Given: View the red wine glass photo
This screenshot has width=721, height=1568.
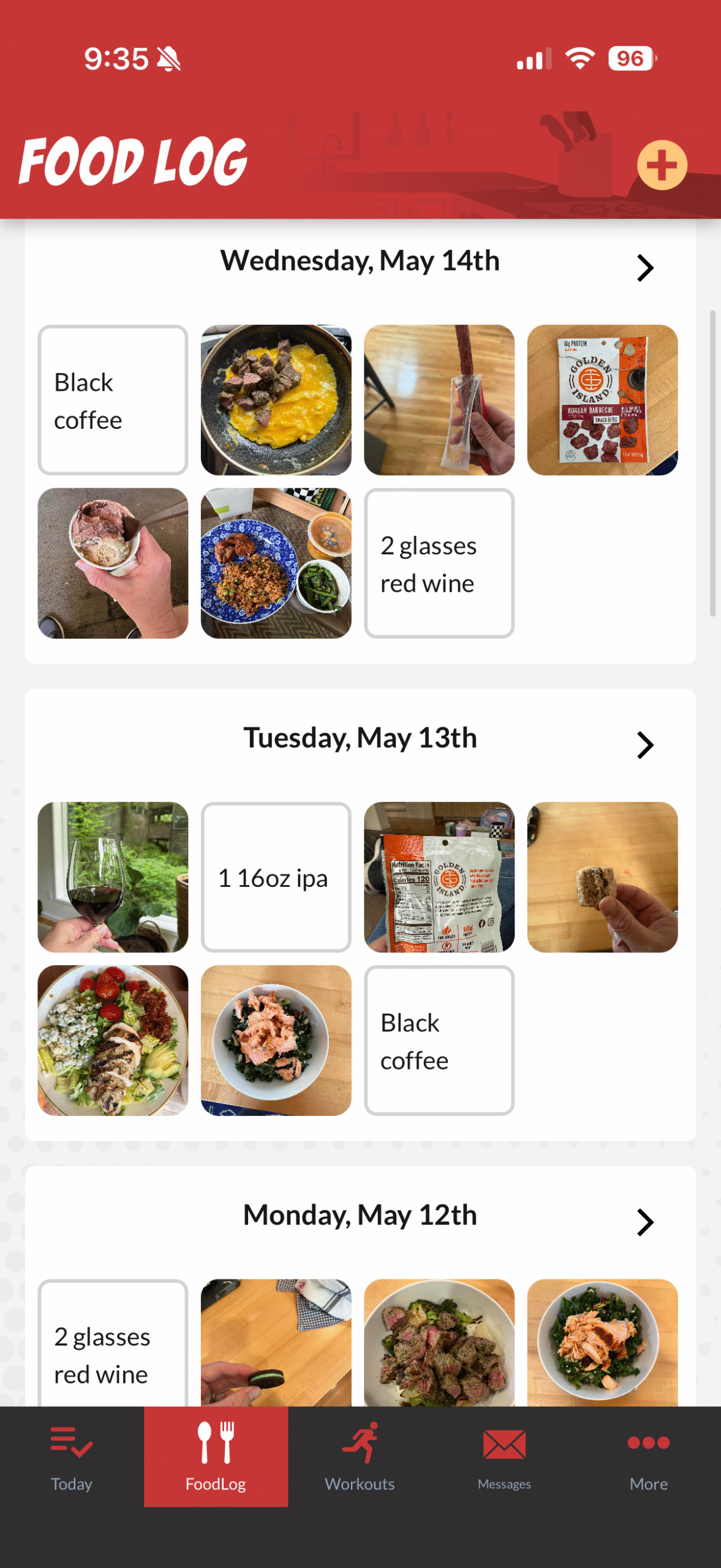Looking at the screenshot, I should click(113, 877).
